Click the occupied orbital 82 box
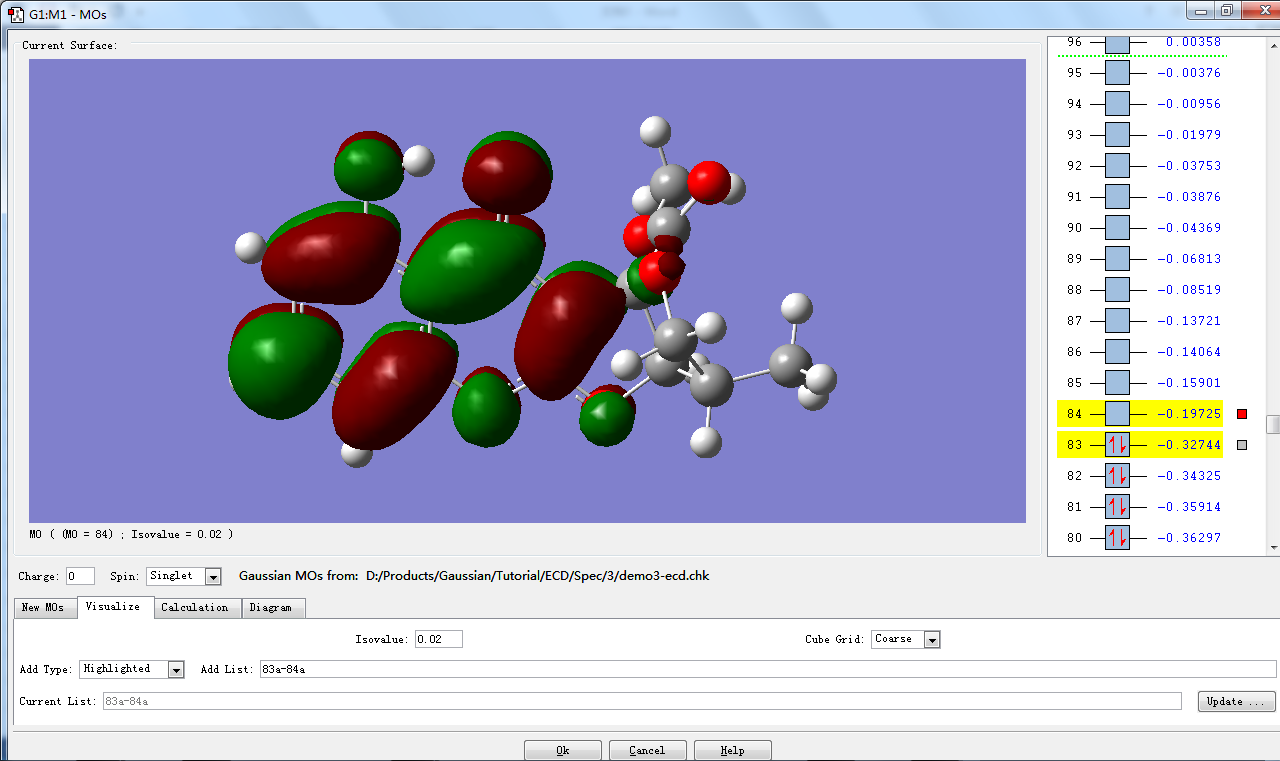The width and height of the screenshot is (1280, 761). pos(1117,476)
